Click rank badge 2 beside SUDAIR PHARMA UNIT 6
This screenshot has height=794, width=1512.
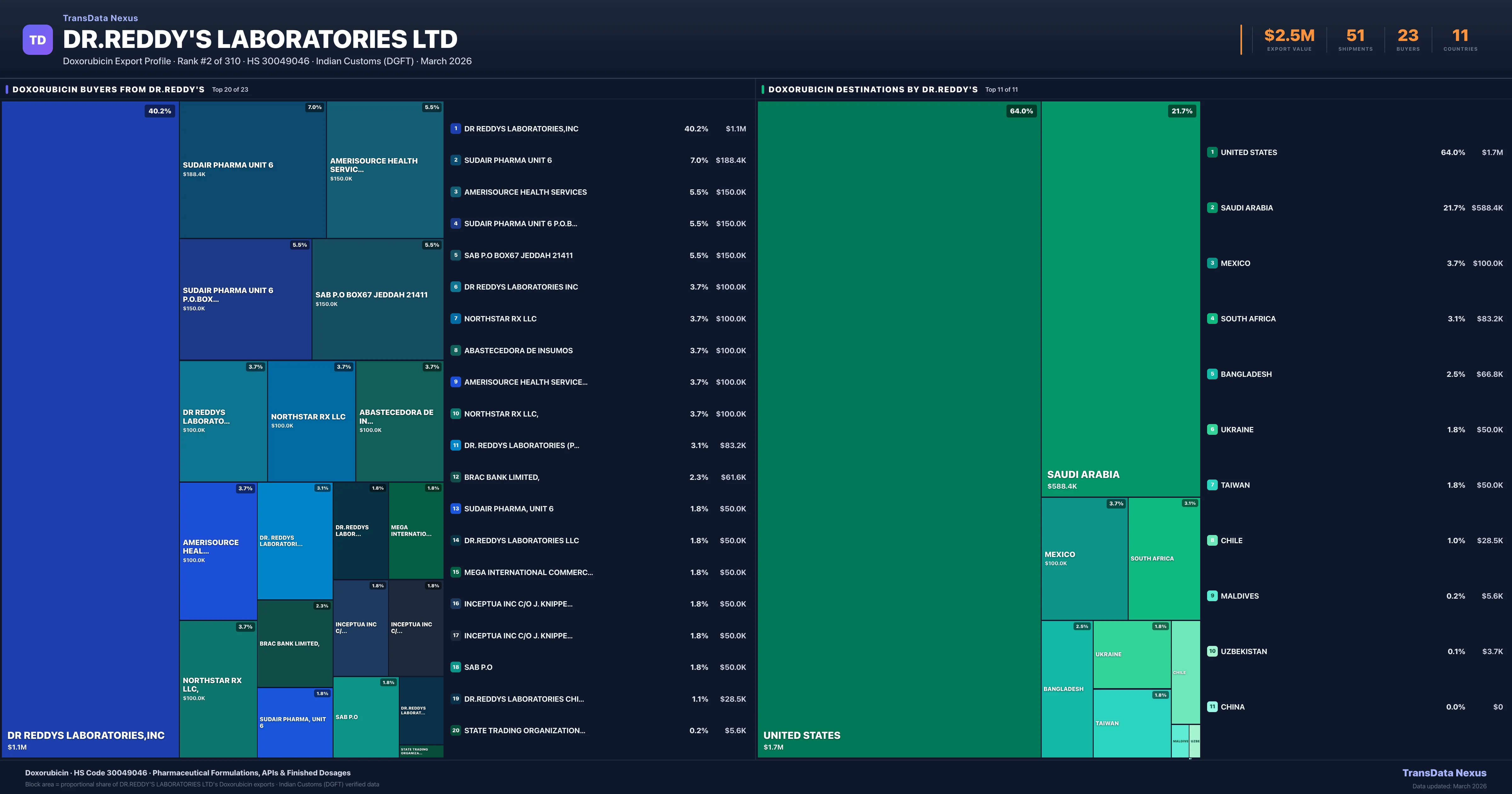click(x=455, y=160)
